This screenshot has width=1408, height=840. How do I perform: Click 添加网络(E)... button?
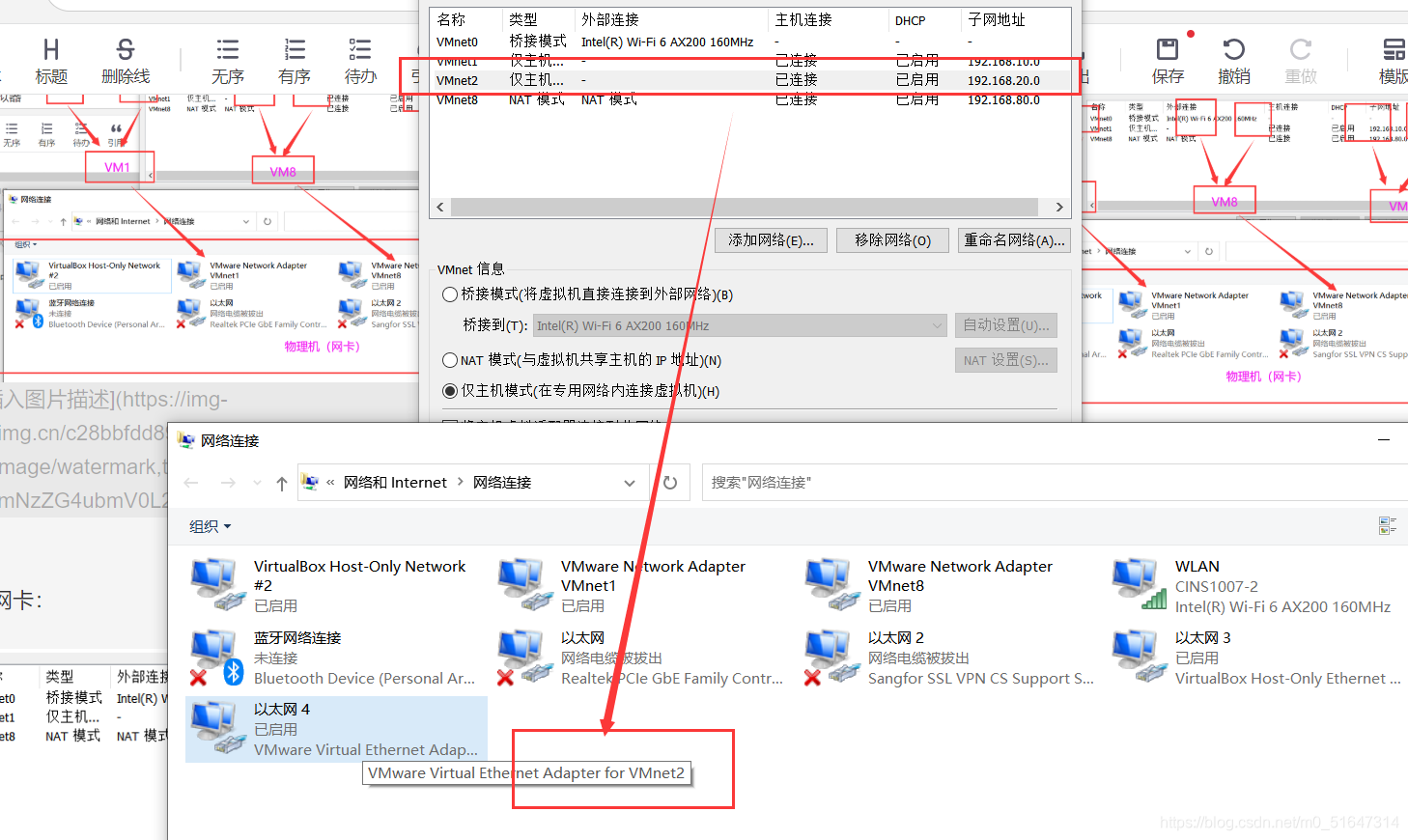click(771, 240)
